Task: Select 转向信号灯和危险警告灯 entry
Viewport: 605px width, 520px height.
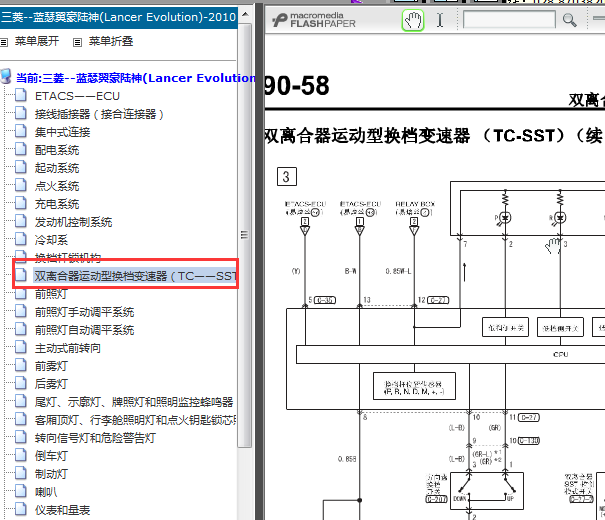Action: pyautogui.click(x=95, y=438)
